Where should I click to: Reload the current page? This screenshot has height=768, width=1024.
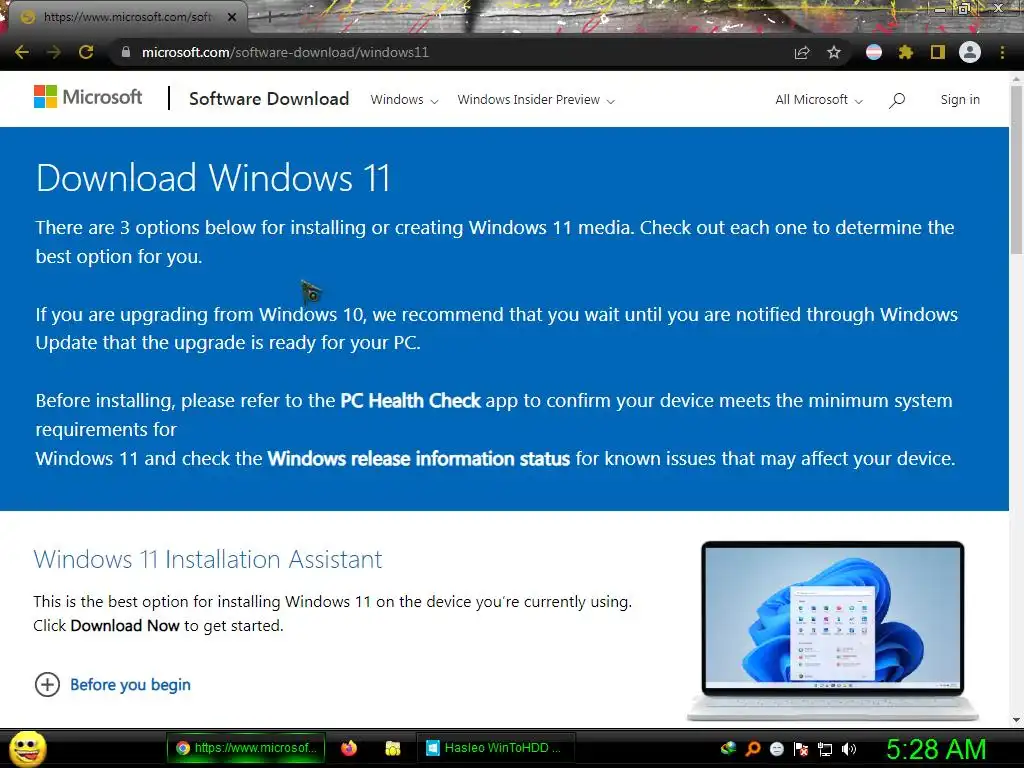click(x=86, y=52)
